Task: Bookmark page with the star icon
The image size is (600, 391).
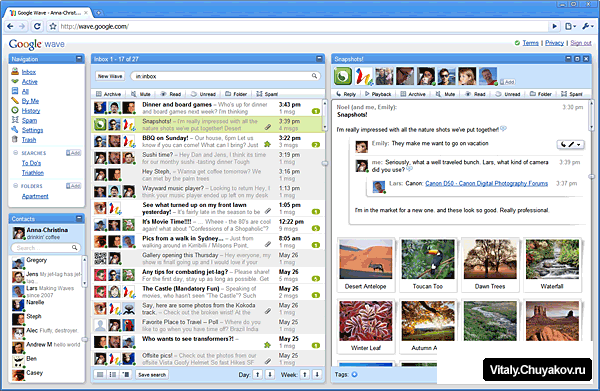Action: point(53,26)
